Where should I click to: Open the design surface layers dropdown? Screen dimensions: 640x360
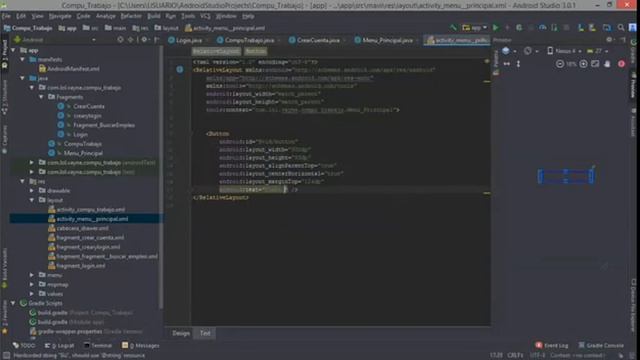[x=509, y=51]
